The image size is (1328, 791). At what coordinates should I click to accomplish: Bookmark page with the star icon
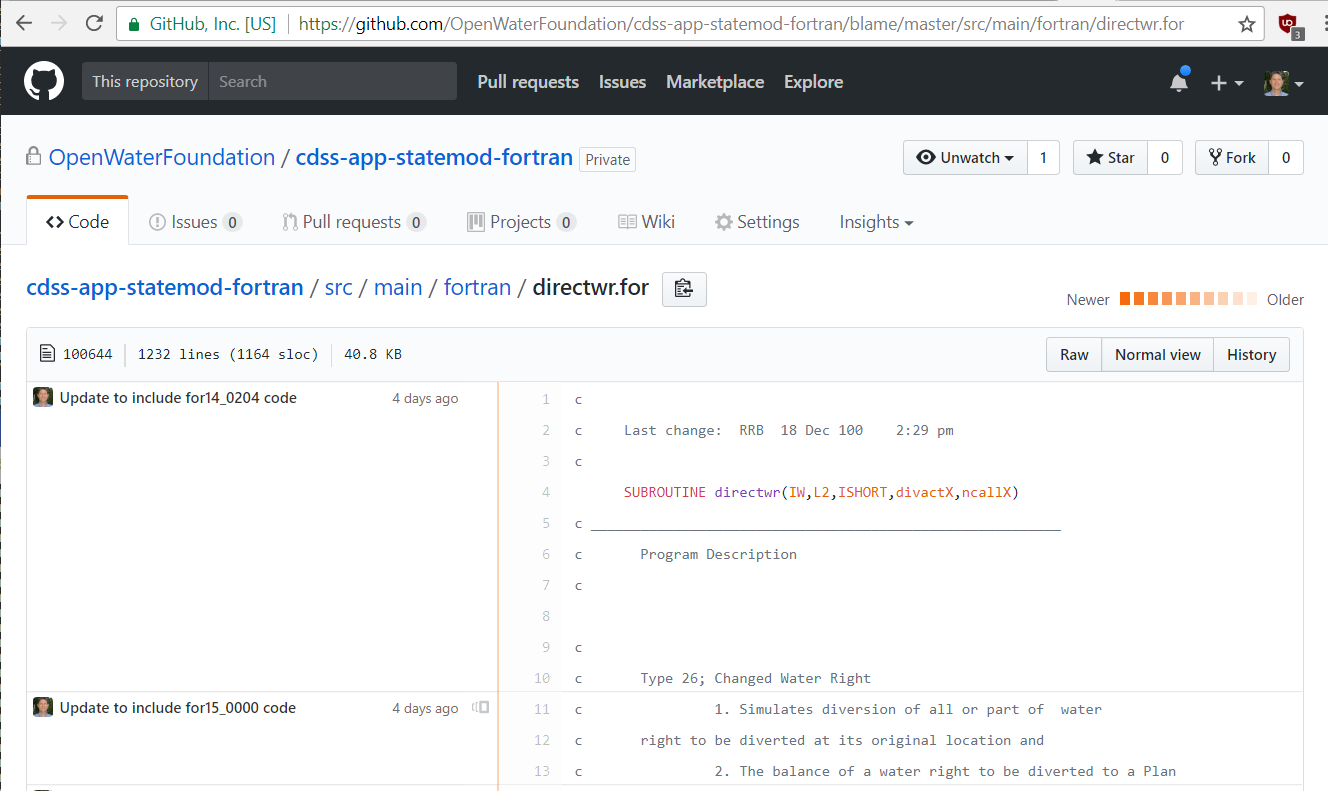[1246, 24]
